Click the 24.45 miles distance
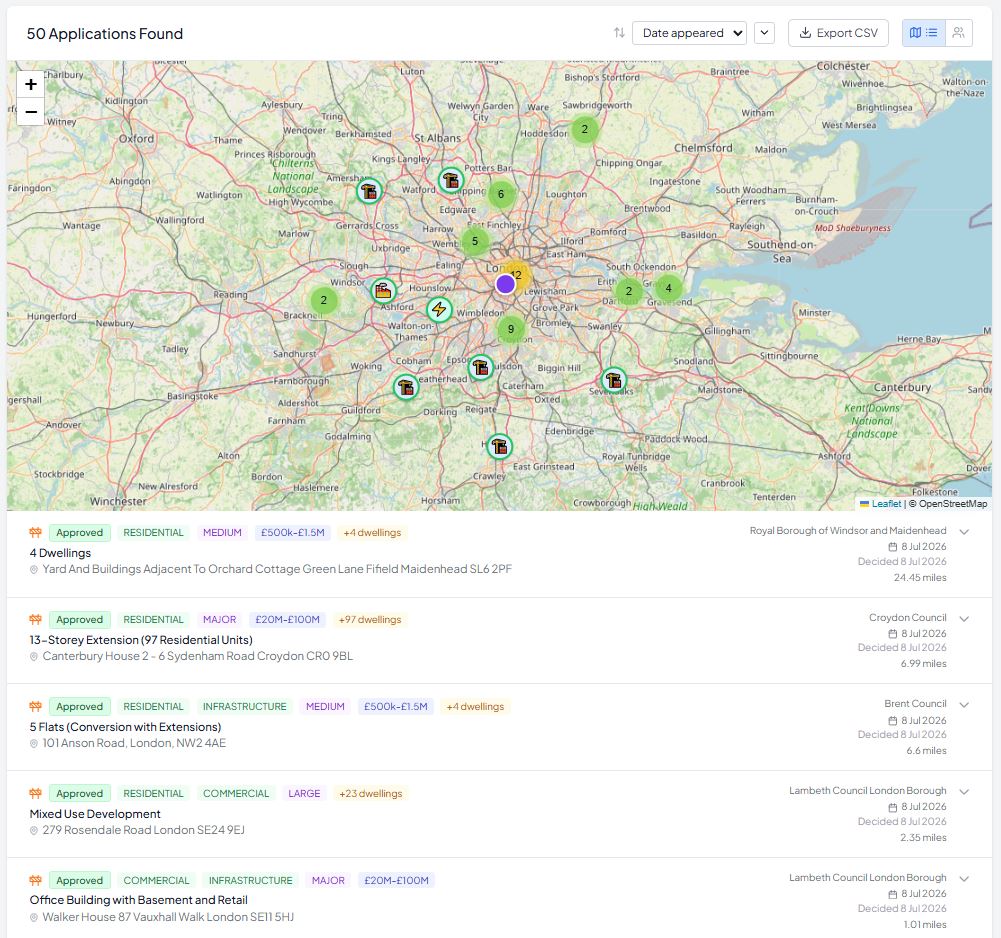The image size is (1001, 938). point(920,577)
